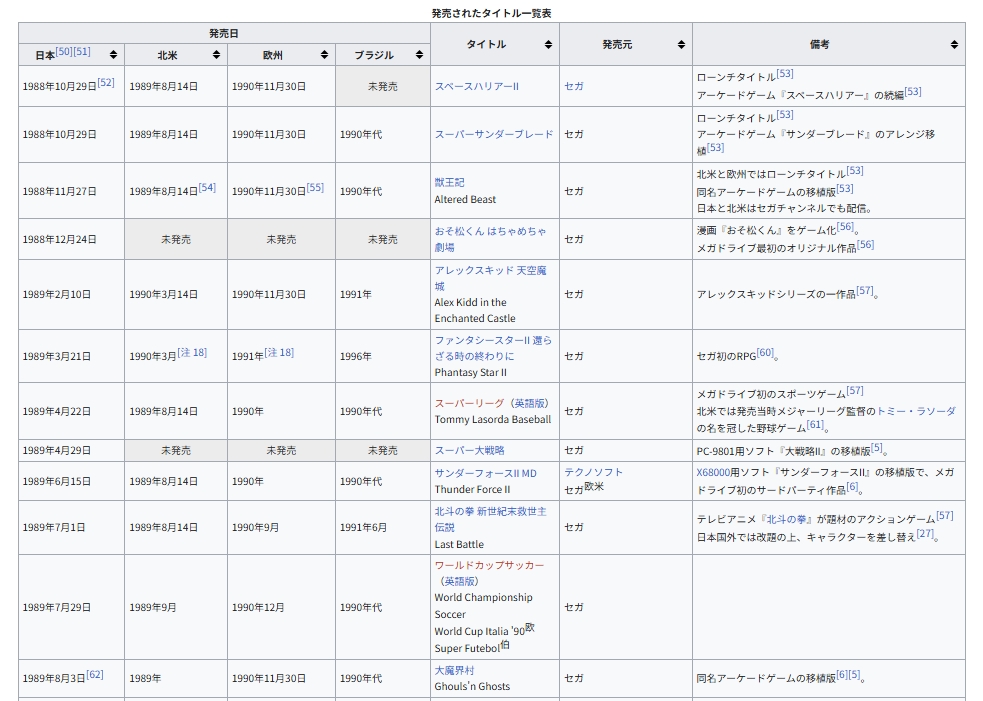Click the 発売日 group header
Screen dimensions: 983x701
pyautogui.click(x=224, y=34)
